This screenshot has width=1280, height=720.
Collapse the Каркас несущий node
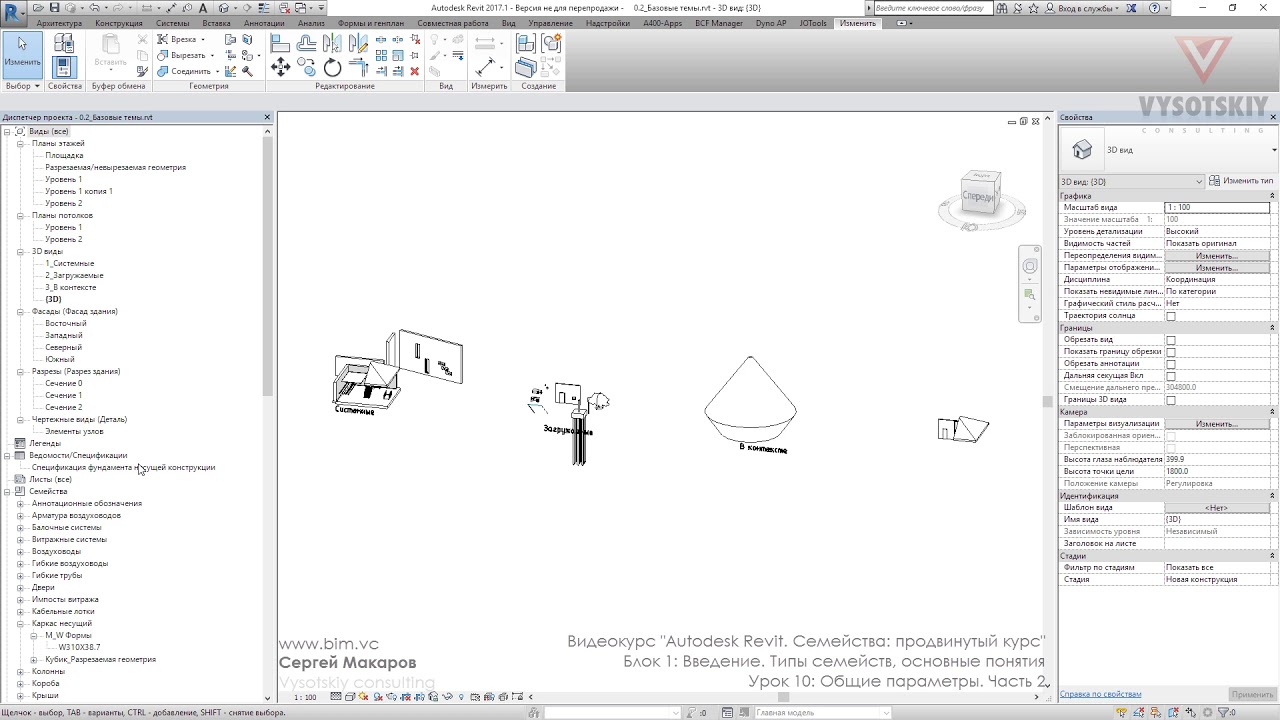pos(20,624)
